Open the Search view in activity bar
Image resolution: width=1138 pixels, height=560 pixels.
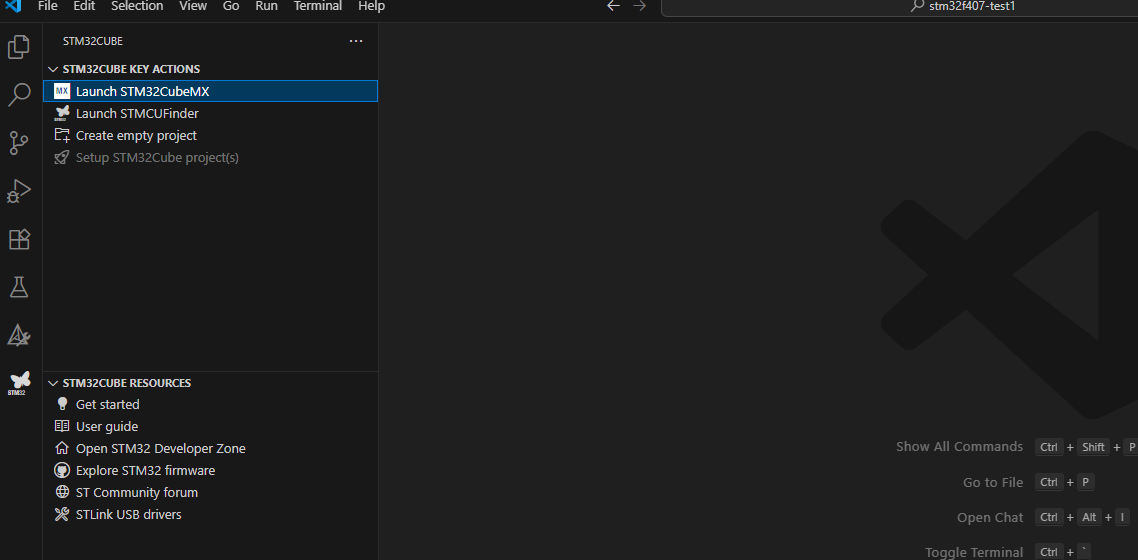pos(19,95)
